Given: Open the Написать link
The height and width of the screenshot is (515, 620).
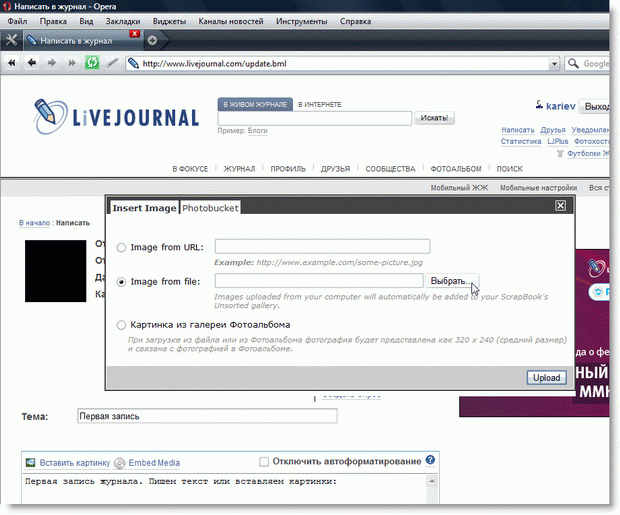Looking at the screenshot, I should (x=518, y=130).
